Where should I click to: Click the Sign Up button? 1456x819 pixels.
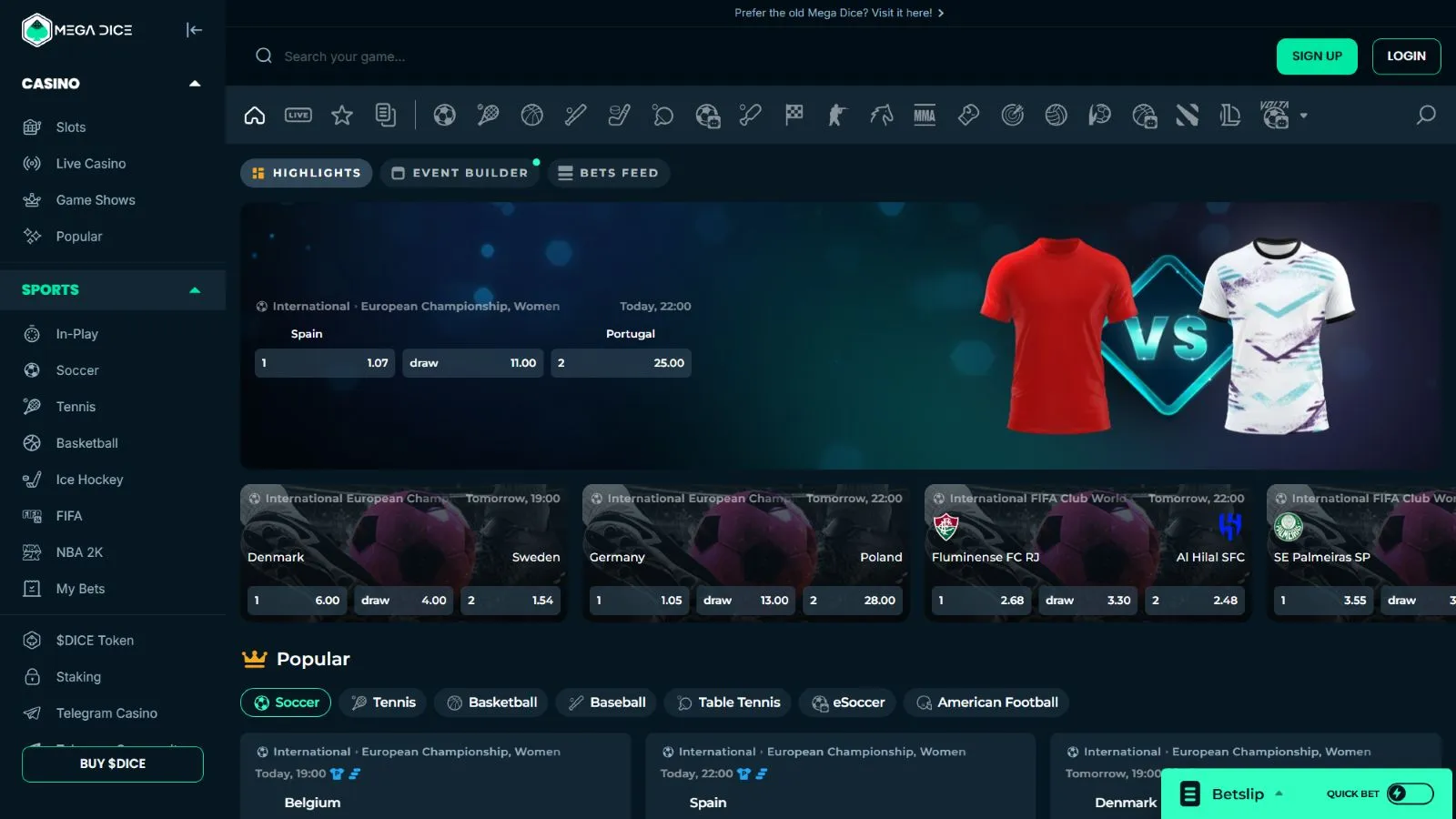[1317, 56]
